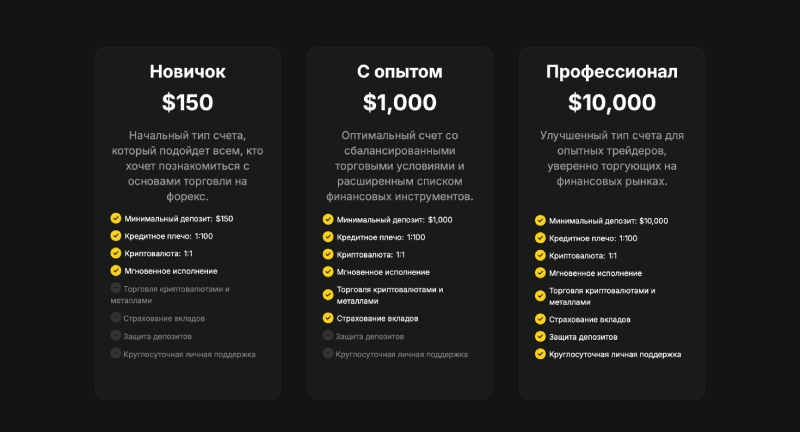The width and height of the screenshot is (800, 432).
Task: Click yellow check beside С опытом Торговля криптовалютами
Action: [328, 295]
